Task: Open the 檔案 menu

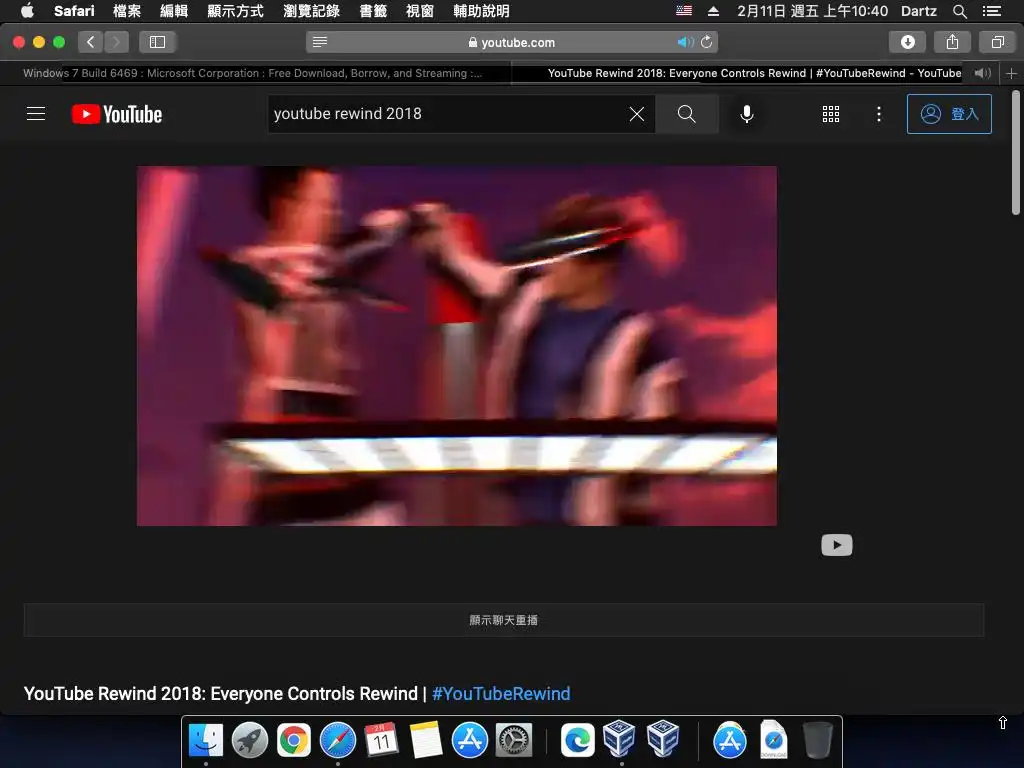Action: [127, 10]
